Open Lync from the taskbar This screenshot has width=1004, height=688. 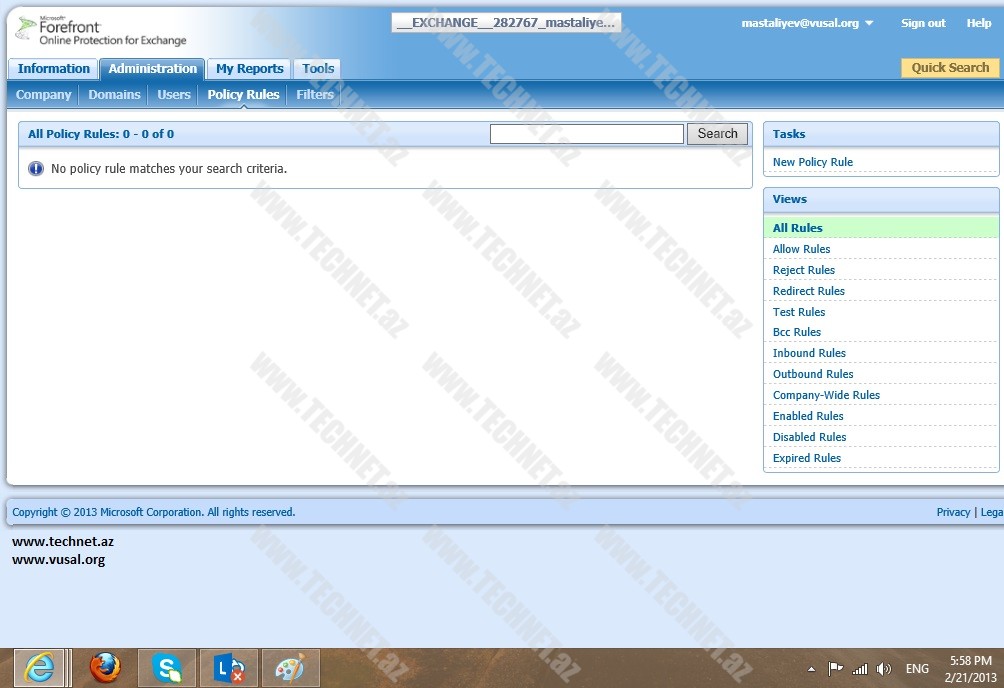point(229,668)
